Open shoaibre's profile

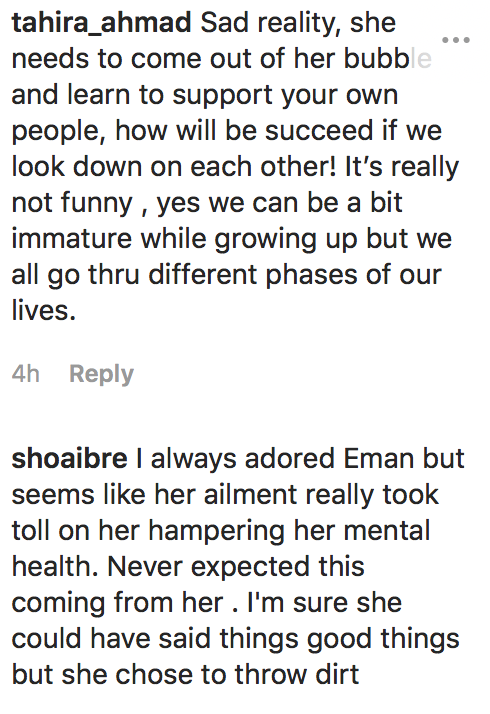[x=69, y=458]
